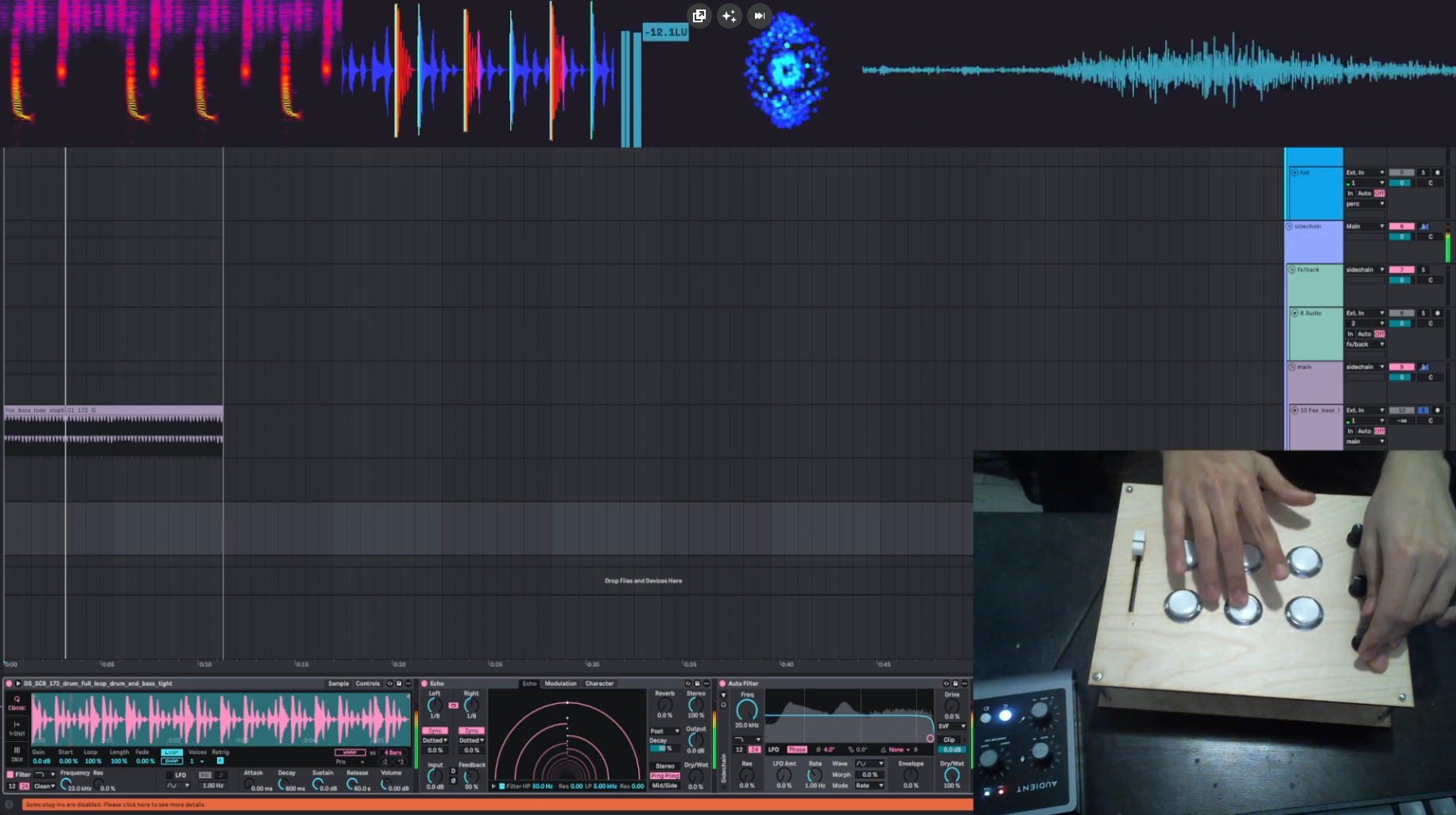Click the sparkle icon in the top toolbar

click(729, 16)
